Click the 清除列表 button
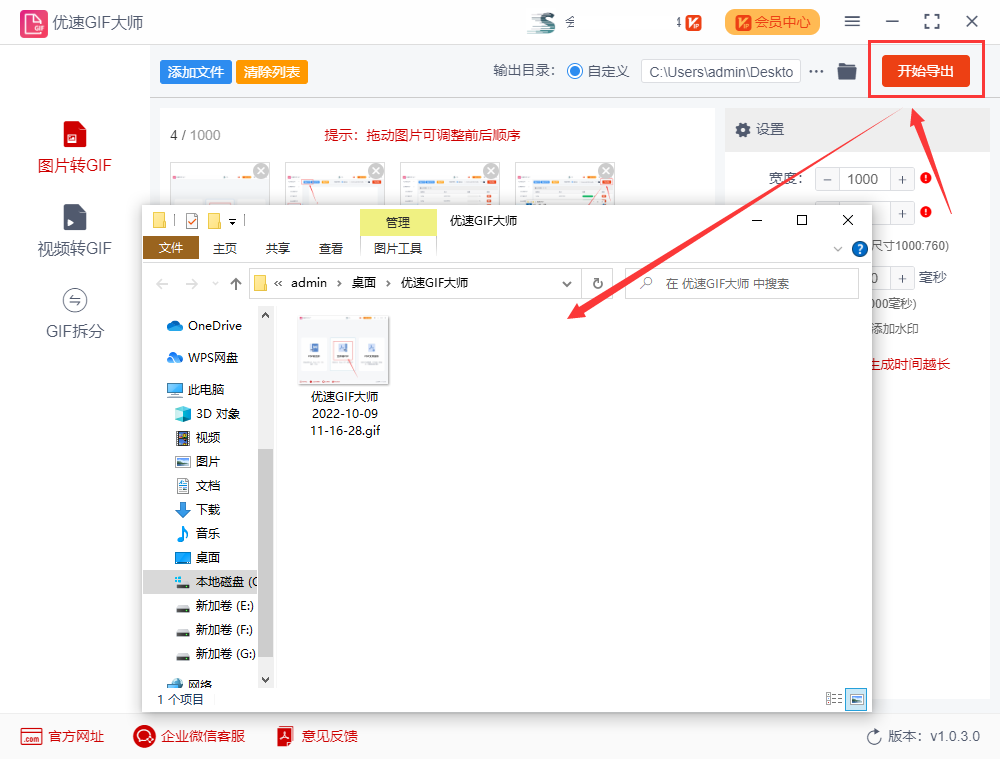Image resolution: width=1000 pixels, height=760 pixels. coord(272,72)
